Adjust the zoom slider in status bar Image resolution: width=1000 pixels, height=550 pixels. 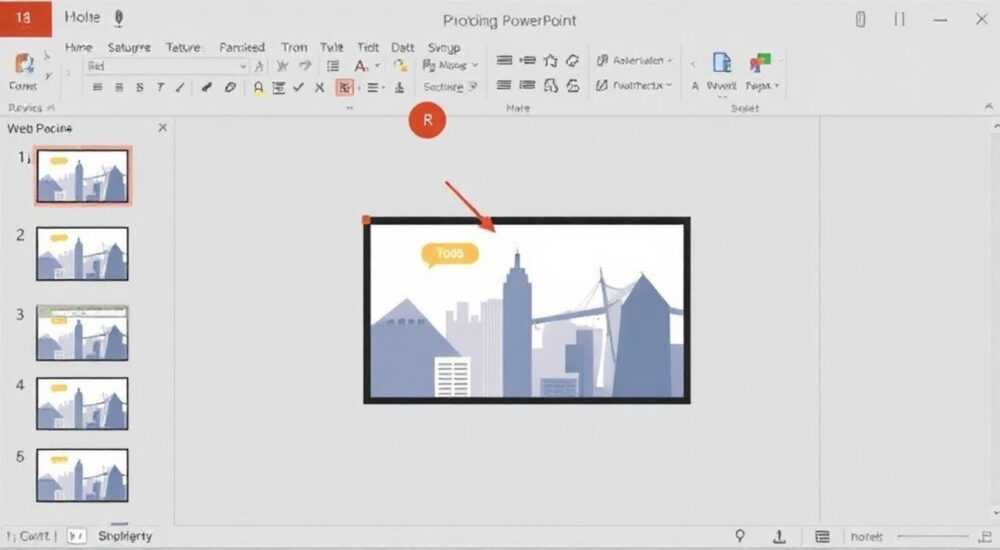(932, 537)
